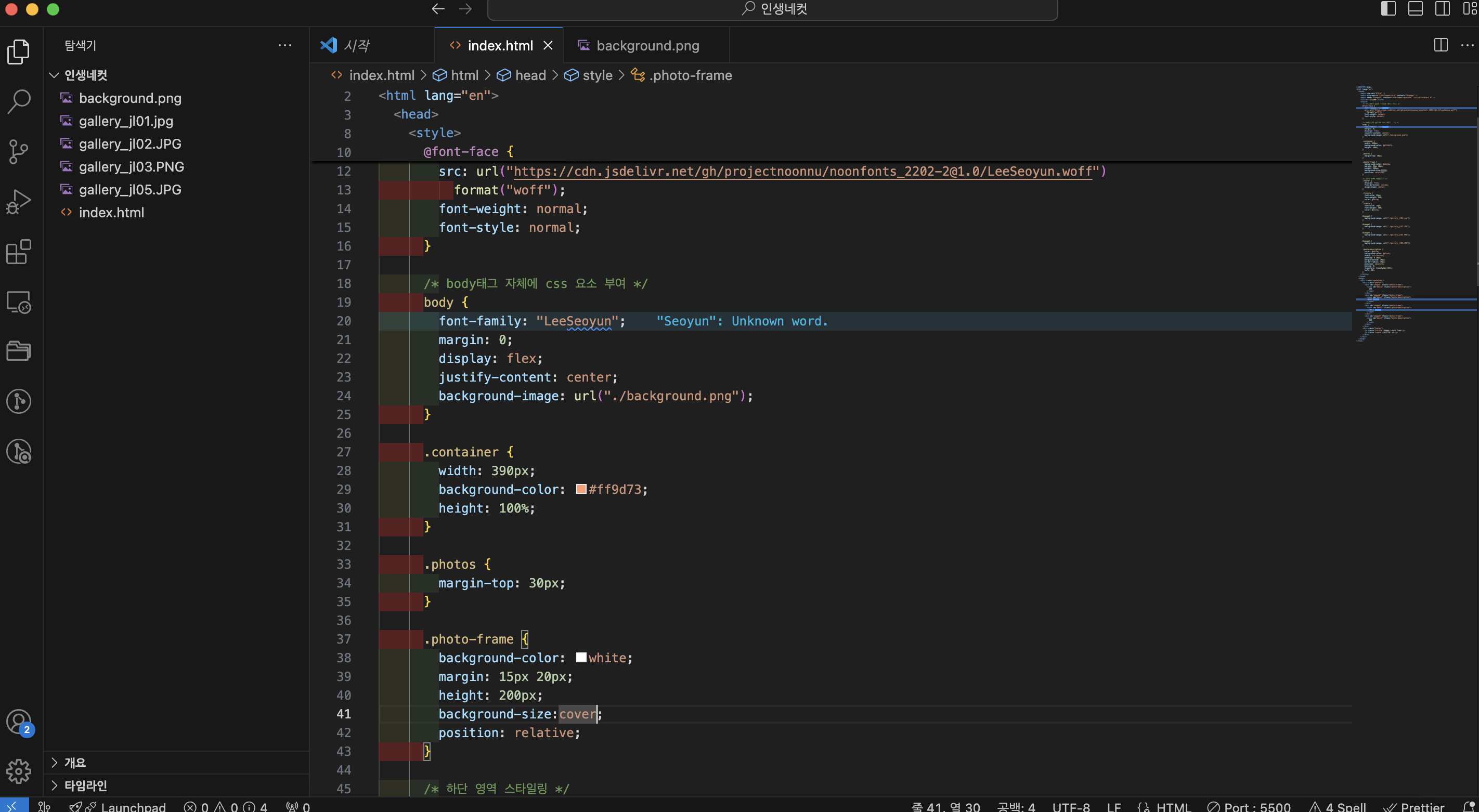
Task: Open the Search view in activity bar
Action: tap(18, 101)
